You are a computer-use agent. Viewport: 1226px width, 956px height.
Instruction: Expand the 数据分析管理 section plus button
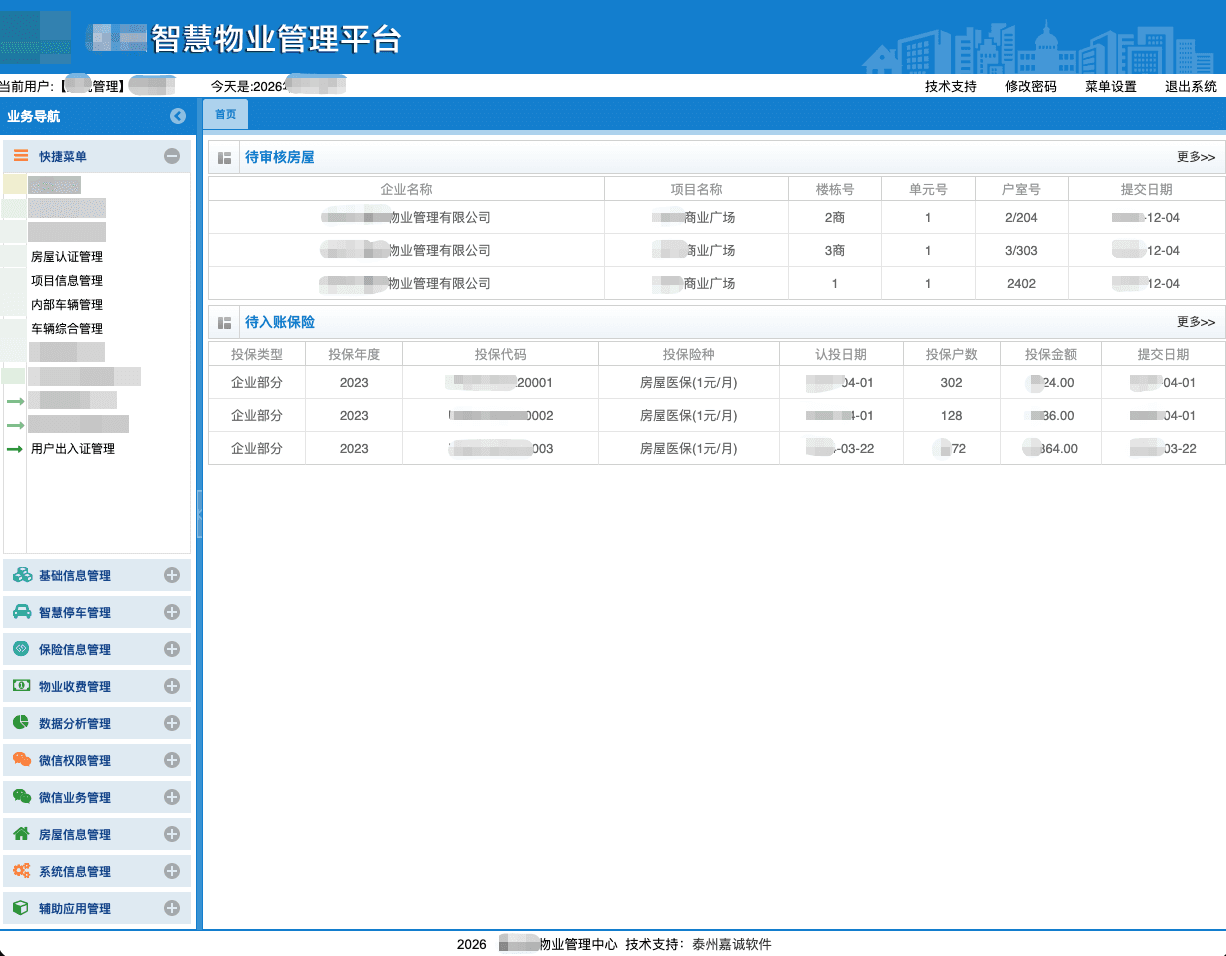tap(172, 723)
